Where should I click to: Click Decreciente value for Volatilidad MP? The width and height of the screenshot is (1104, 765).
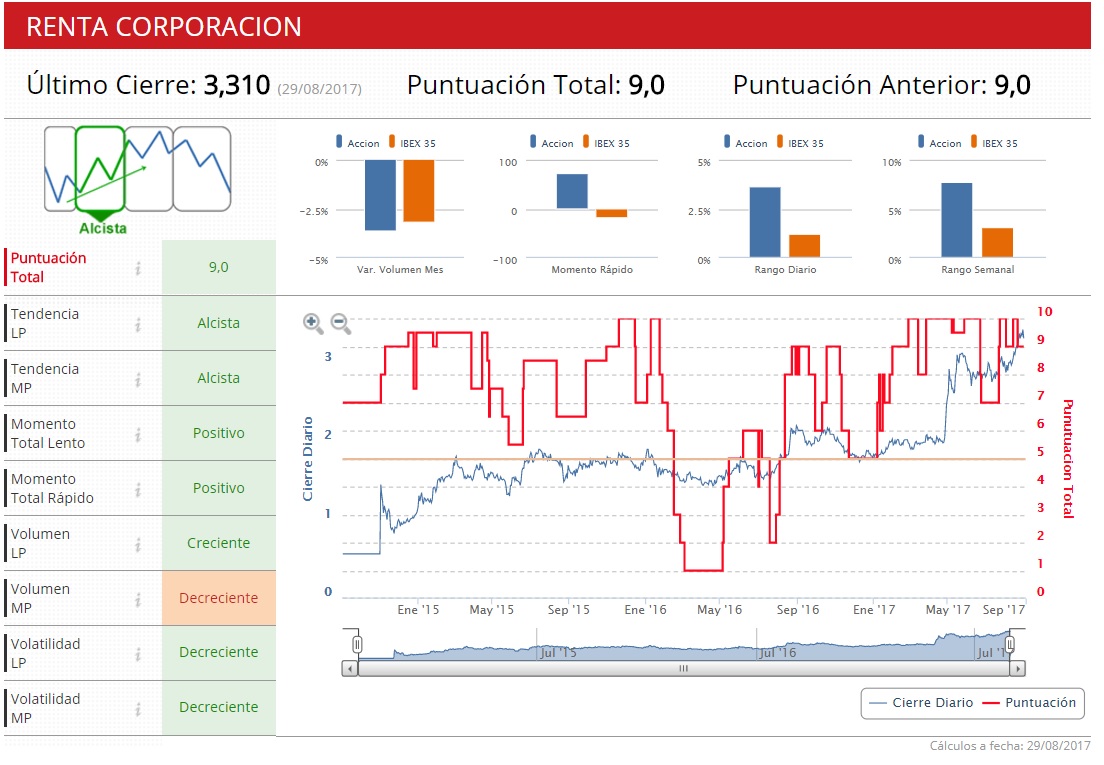click(219, 707)
